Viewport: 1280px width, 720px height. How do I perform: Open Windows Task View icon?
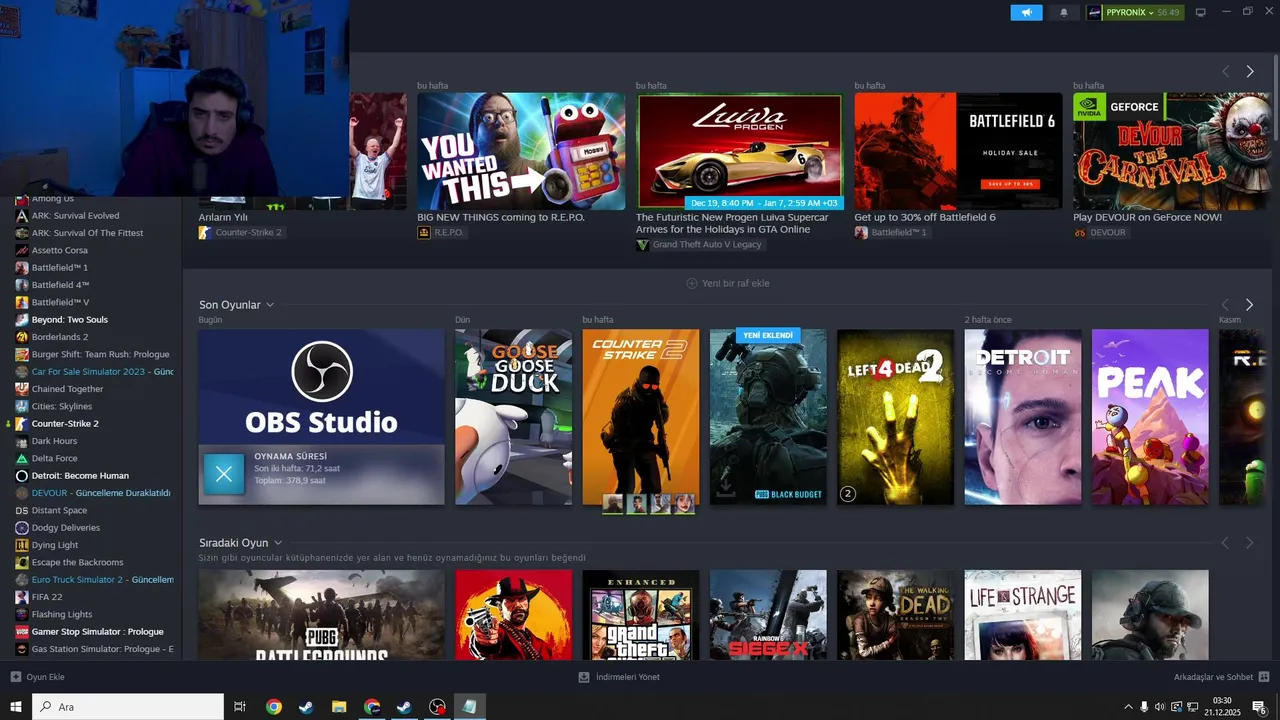pyautogui.click(x=240, y=707)
